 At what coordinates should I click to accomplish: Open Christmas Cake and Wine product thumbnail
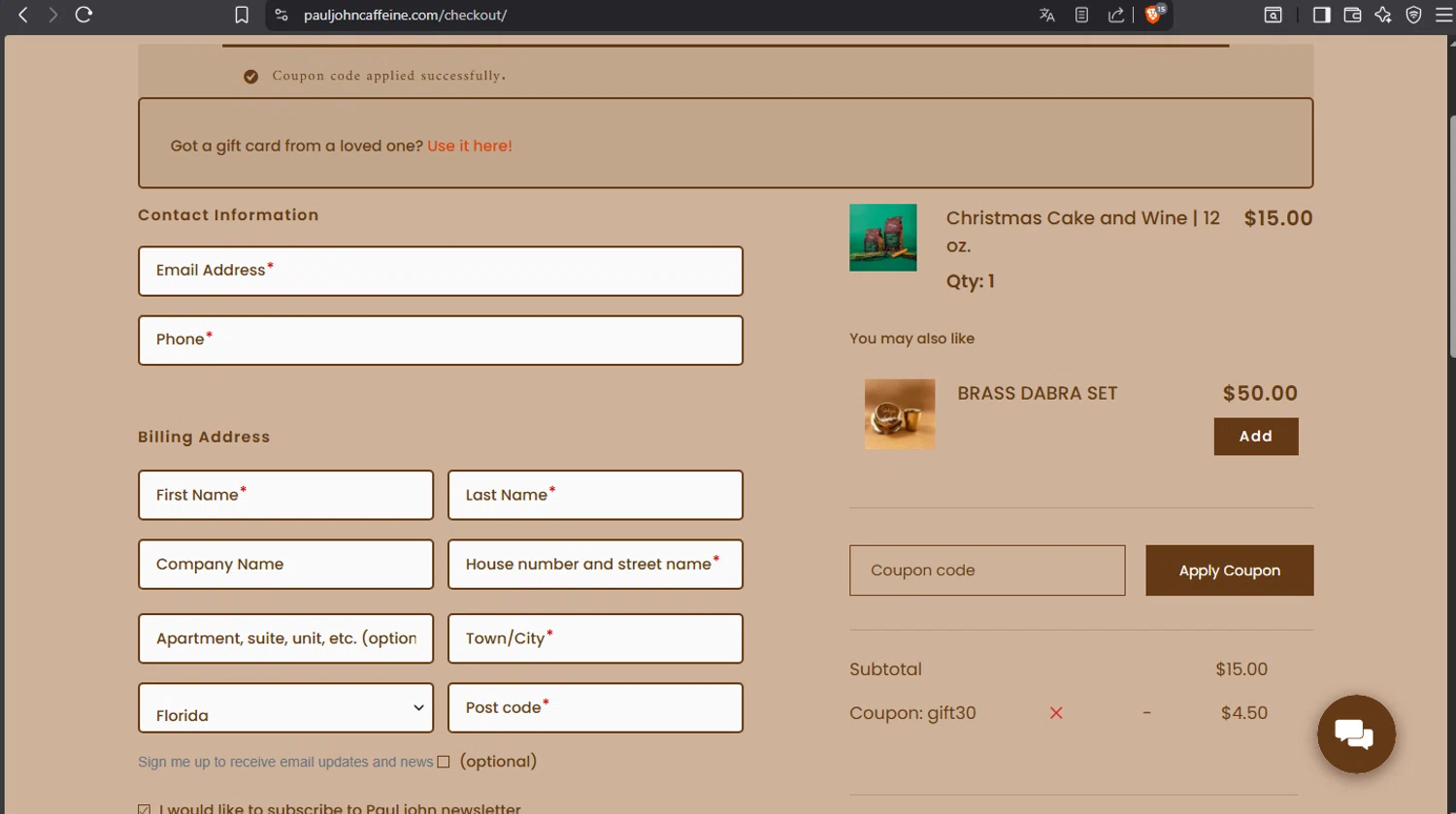(x=883, y=238)
